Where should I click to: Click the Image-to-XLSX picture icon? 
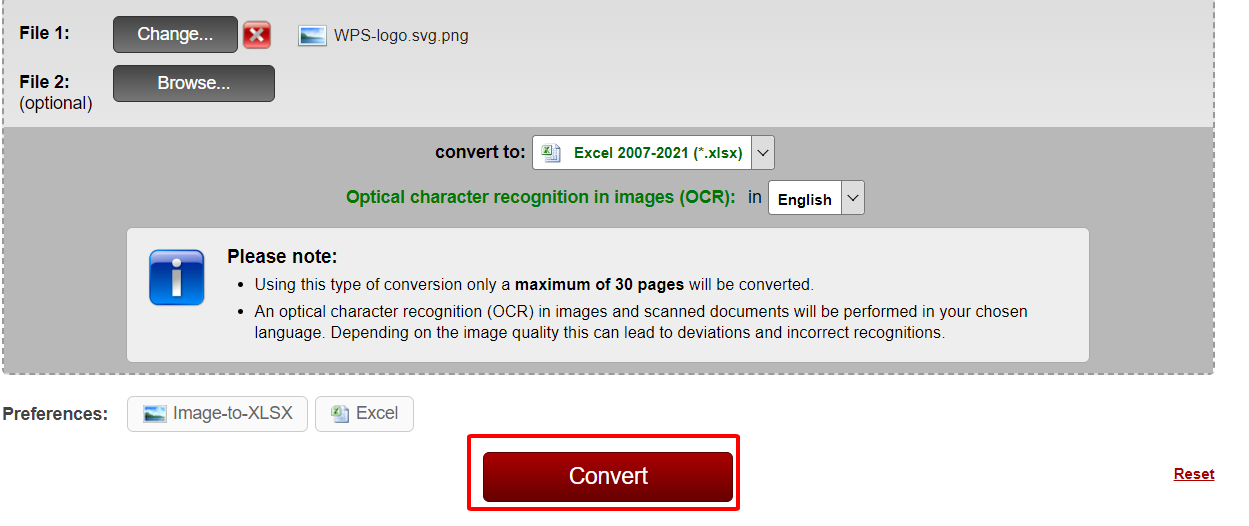[x=155, y=414]
